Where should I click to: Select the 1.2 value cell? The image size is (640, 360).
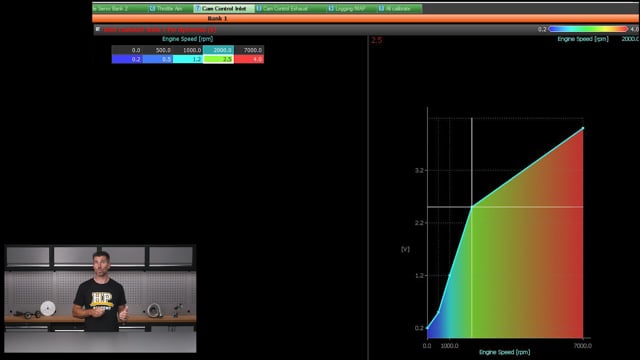coord(188,59)
